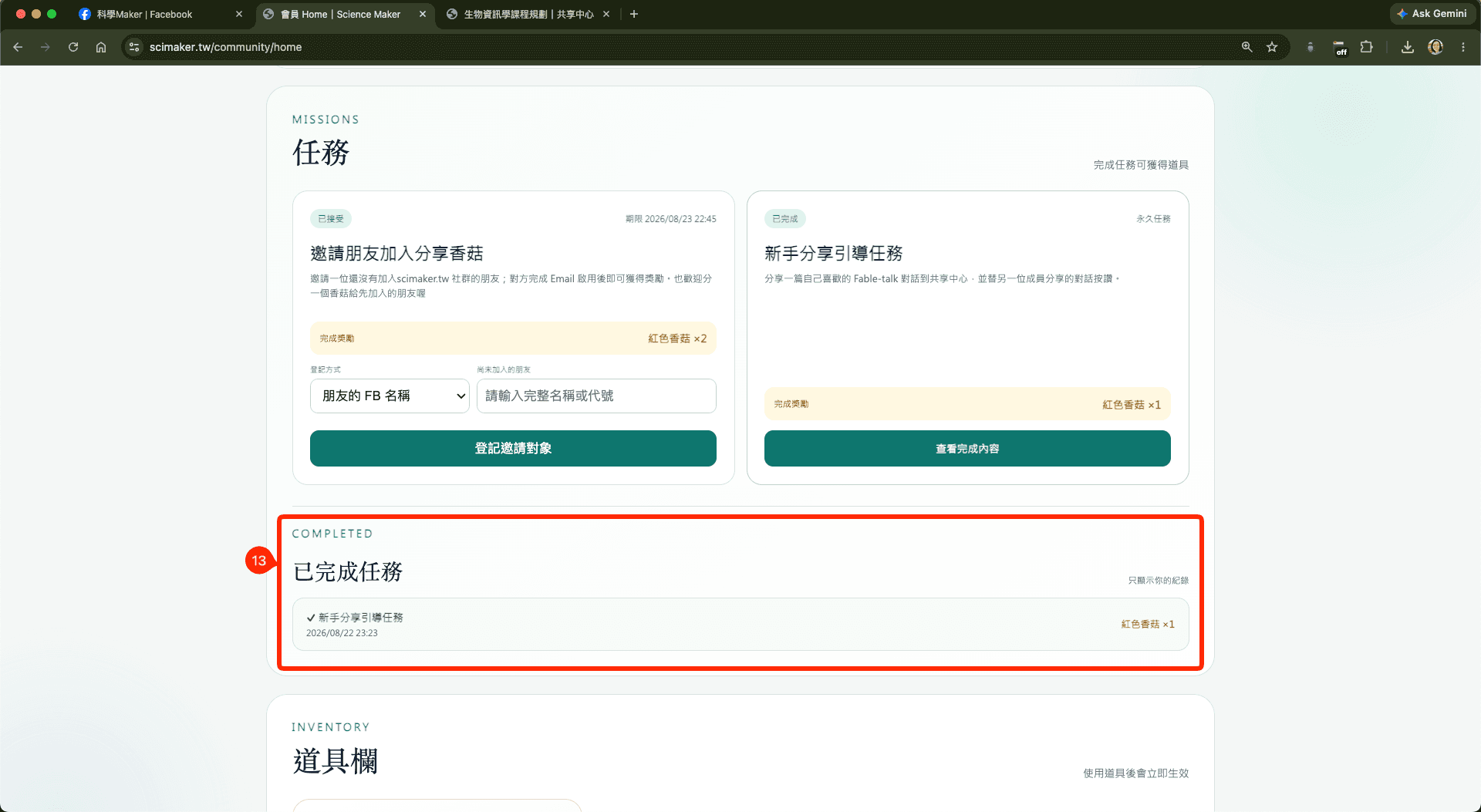View site information icon in address bar
This screenshot has width=1481, height=812.
[134, 47]
